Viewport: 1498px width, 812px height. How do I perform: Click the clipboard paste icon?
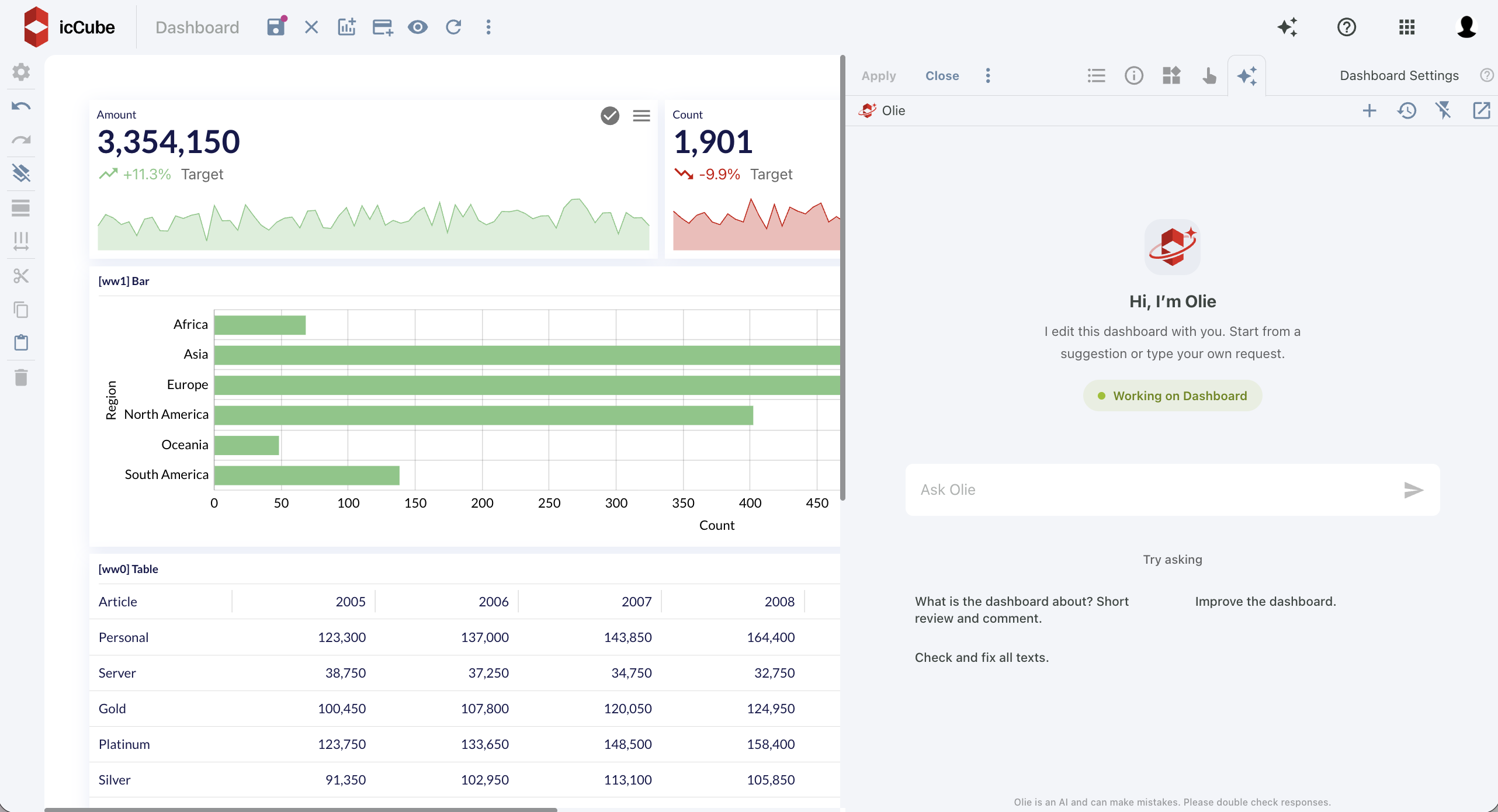(x=21, y=342)
